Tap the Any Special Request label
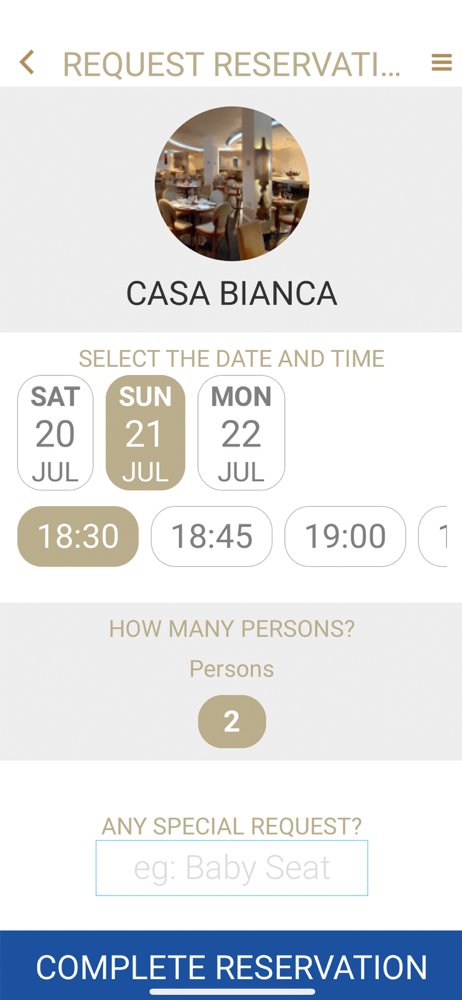462x1000 pixels. click(232, 827)
